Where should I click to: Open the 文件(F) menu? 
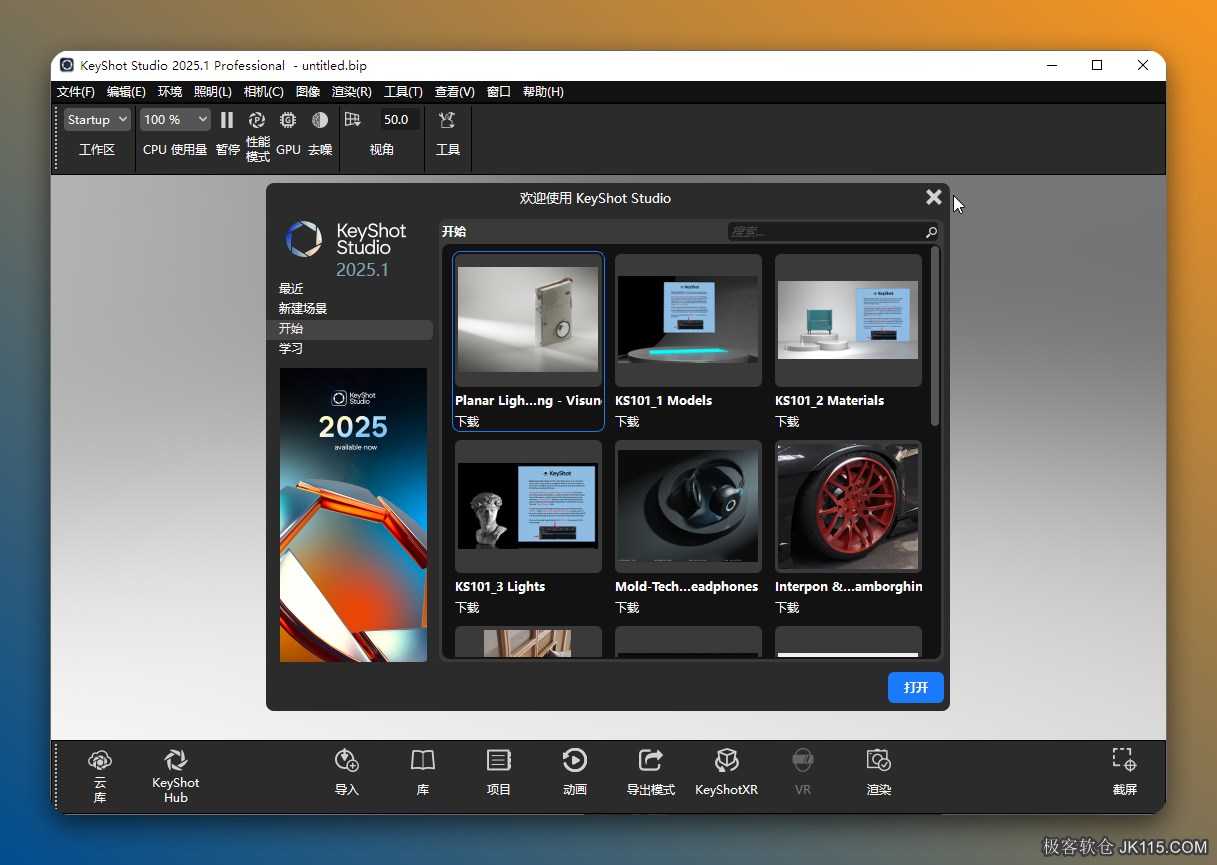coord(76,91)
